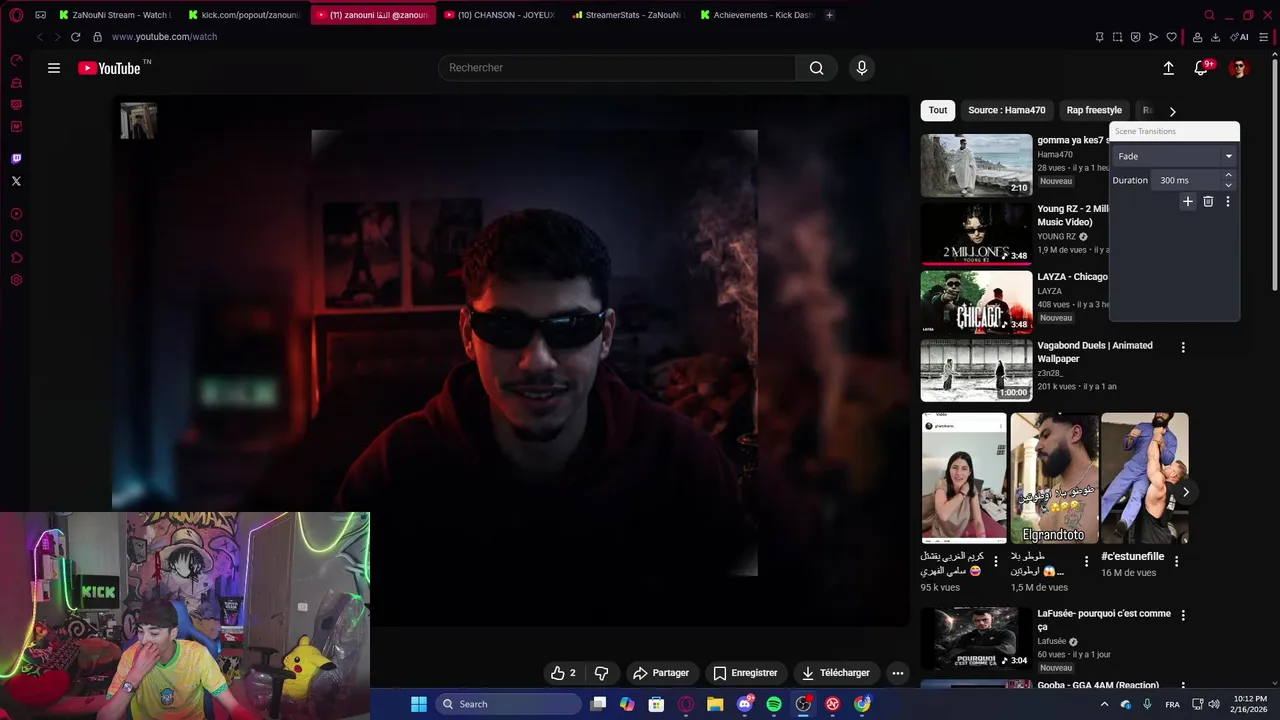Open Opera Aria AI button
1280x720 pixels.
[x=1240, y=37]
